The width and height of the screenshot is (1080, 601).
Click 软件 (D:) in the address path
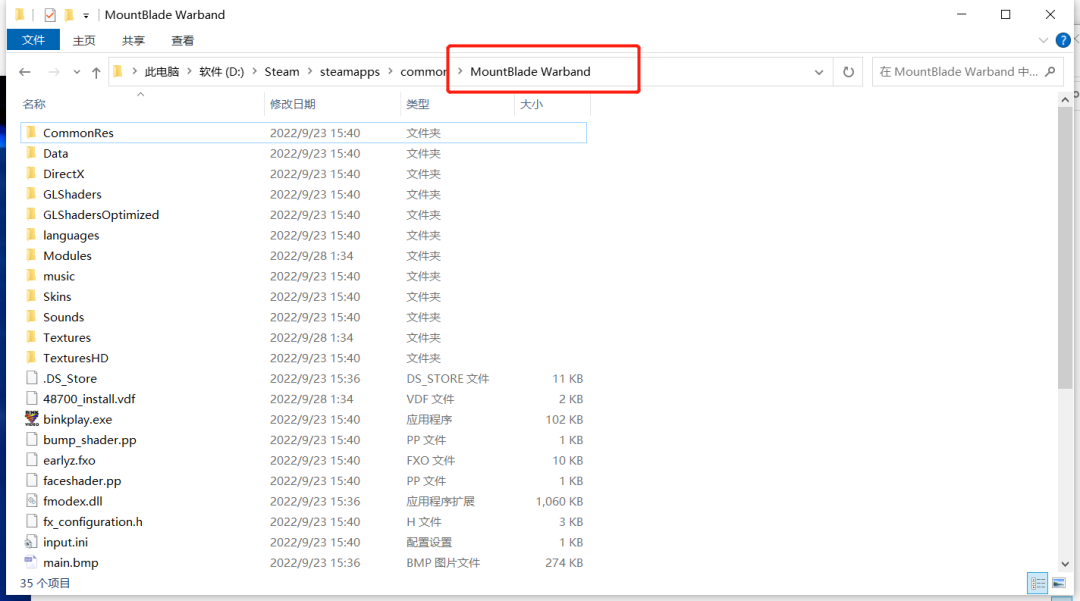pyautogui.click(x=222, y=72)
